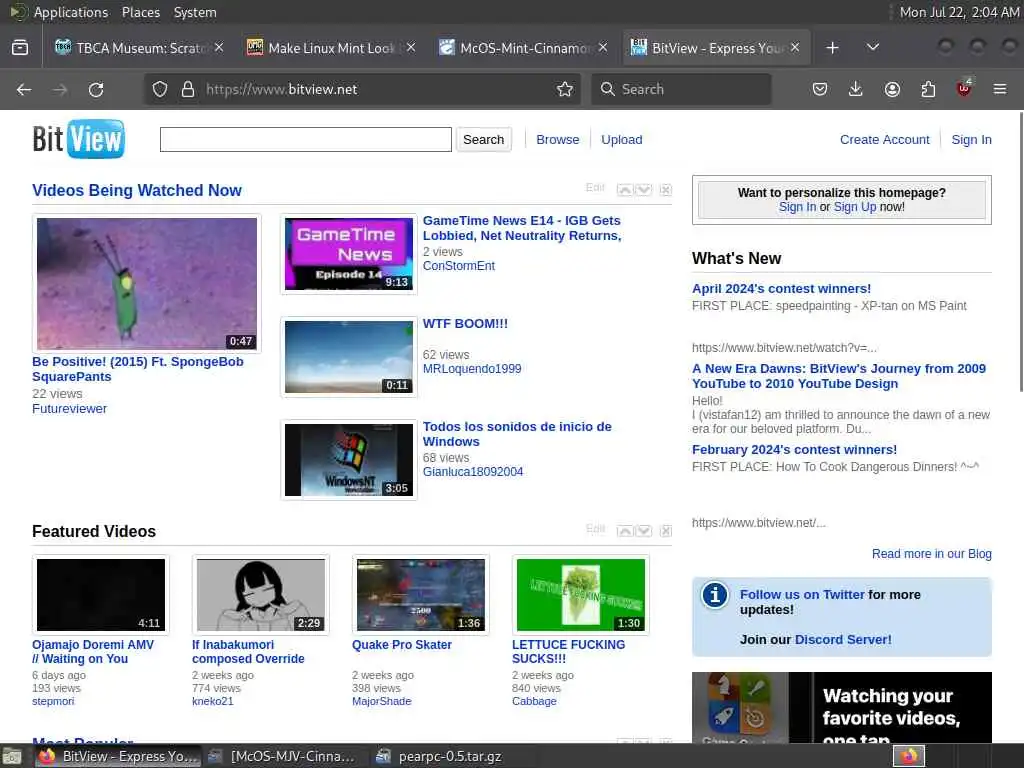
Task: Open the Places menu
Action: [140, 12]
